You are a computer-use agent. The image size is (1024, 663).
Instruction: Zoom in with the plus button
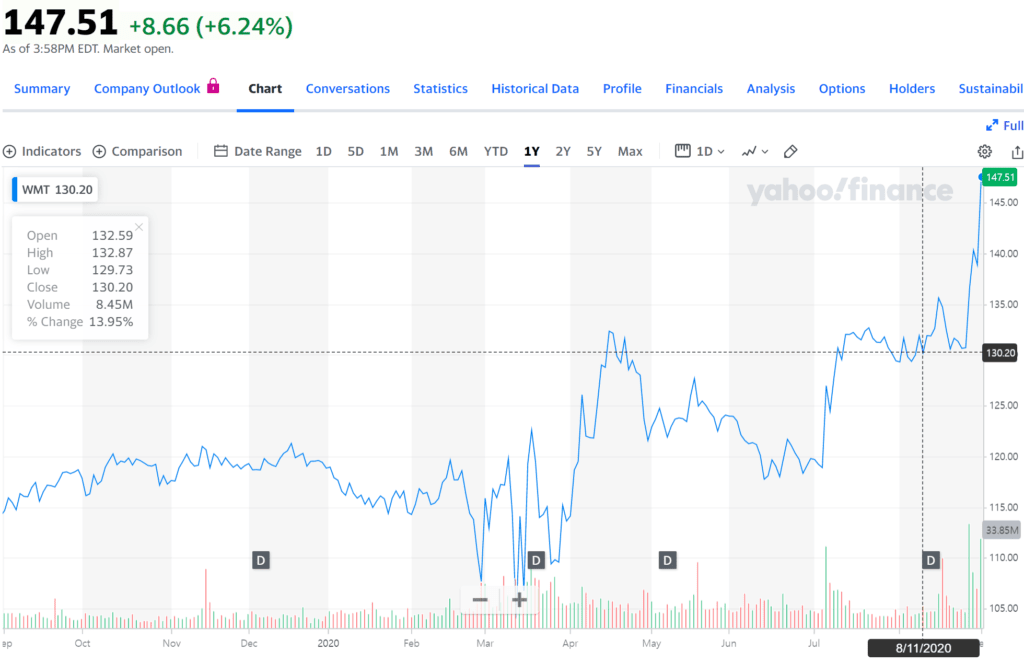(519, 599)
